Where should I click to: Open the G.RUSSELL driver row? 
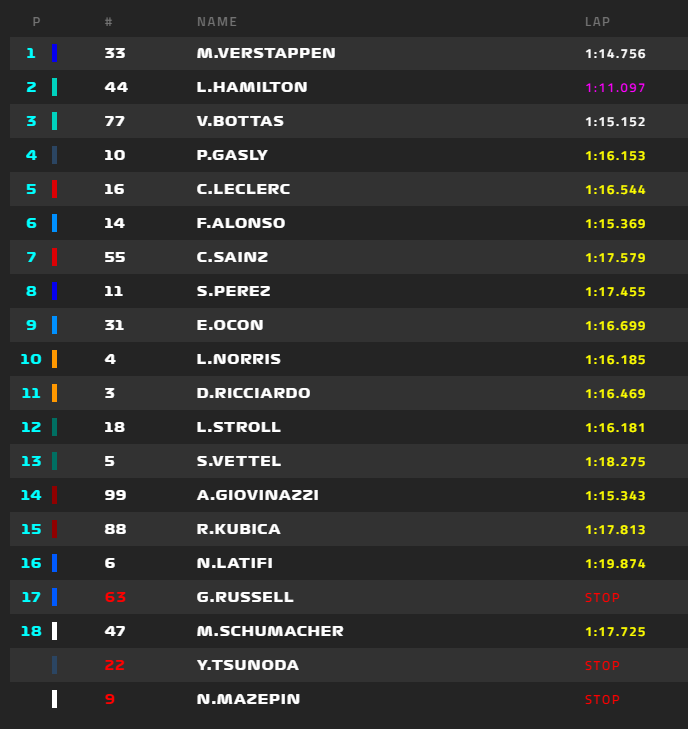tap(349, 597)
